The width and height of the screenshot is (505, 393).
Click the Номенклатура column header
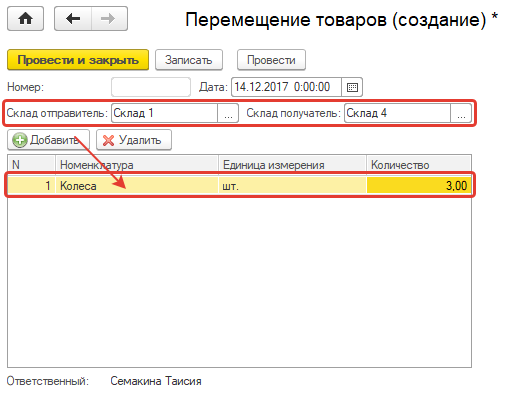click(x=137, y=165)
